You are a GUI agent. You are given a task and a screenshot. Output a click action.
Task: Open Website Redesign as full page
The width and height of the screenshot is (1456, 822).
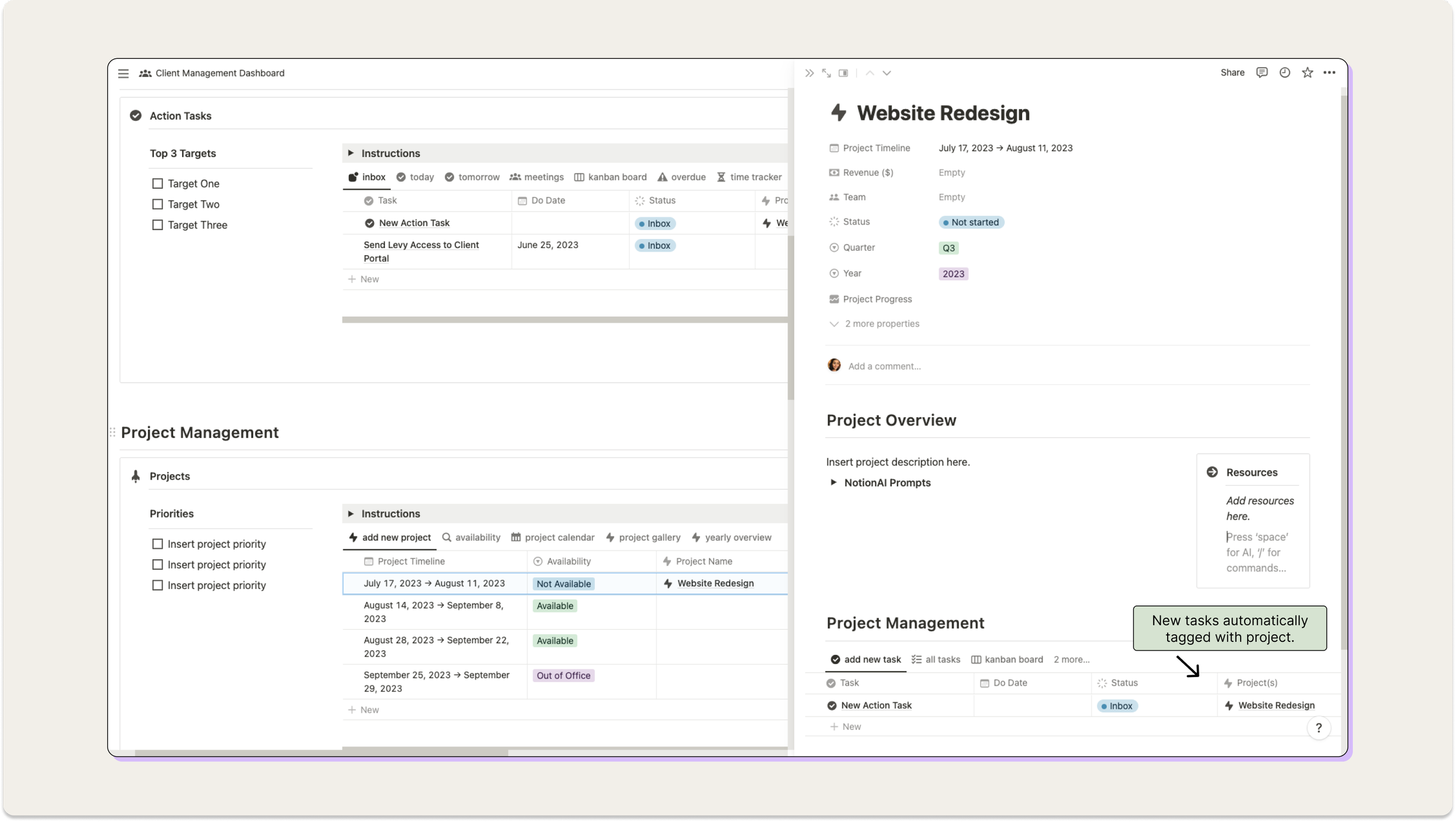[x=826, y=73]
